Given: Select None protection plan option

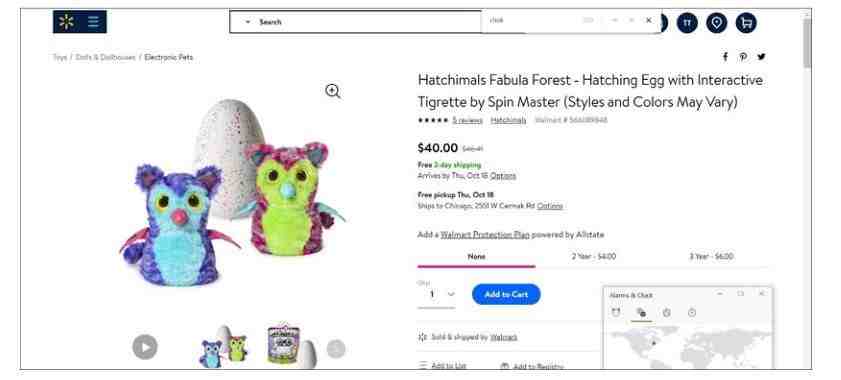Looking at the screenshot, I should [x=476, y=257].
